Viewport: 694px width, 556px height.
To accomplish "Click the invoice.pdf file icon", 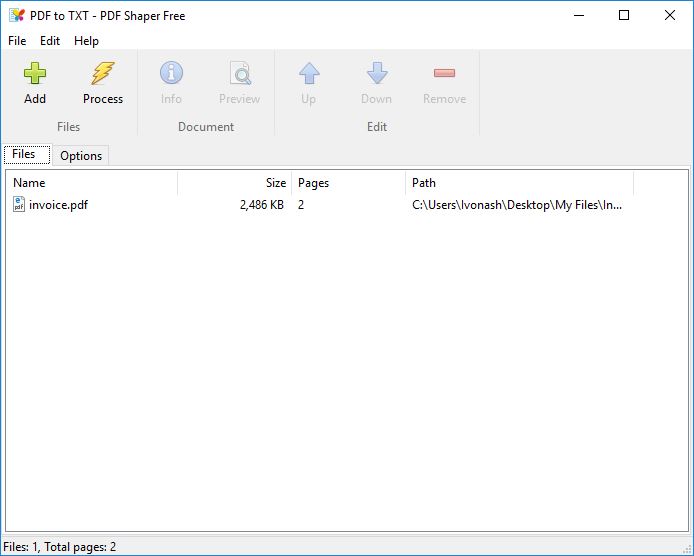I will 19,204.
